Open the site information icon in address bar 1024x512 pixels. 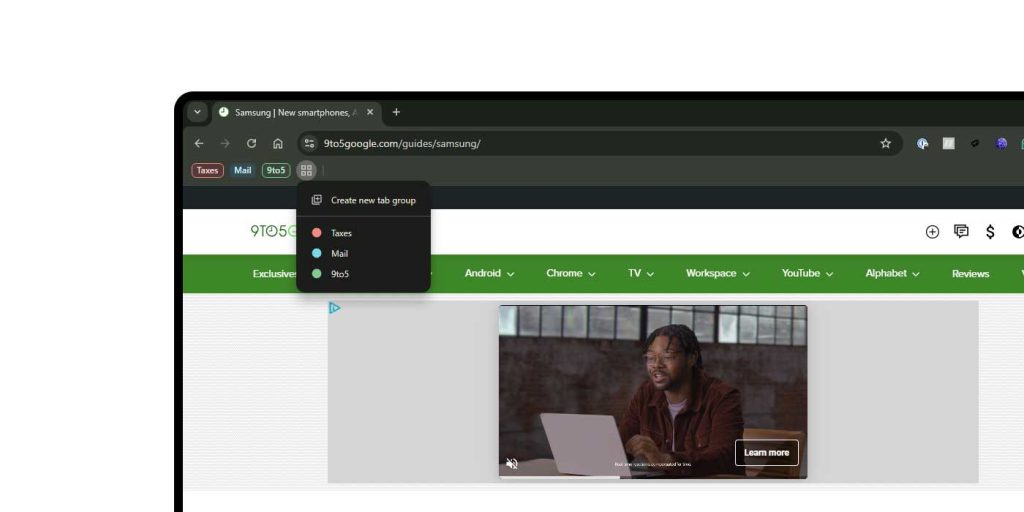point(310,143)
